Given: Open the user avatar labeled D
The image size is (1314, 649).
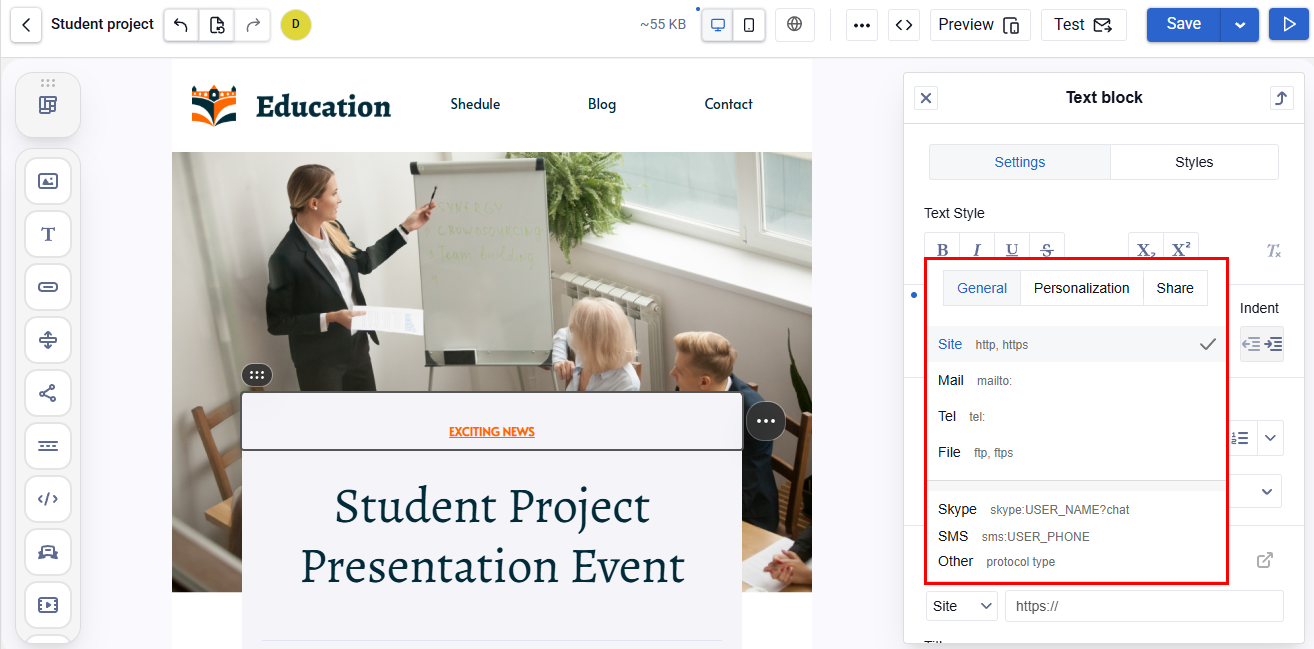Looking at the screenshot, I should point(296,25).
